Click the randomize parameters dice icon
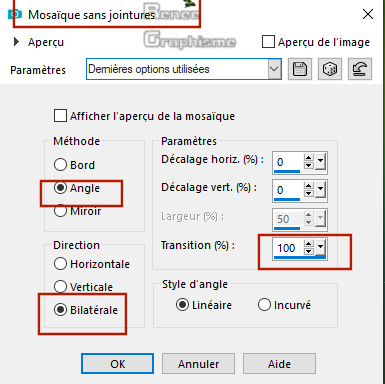Viewport: 385px width, 384px height. click(x=330, y=69)
